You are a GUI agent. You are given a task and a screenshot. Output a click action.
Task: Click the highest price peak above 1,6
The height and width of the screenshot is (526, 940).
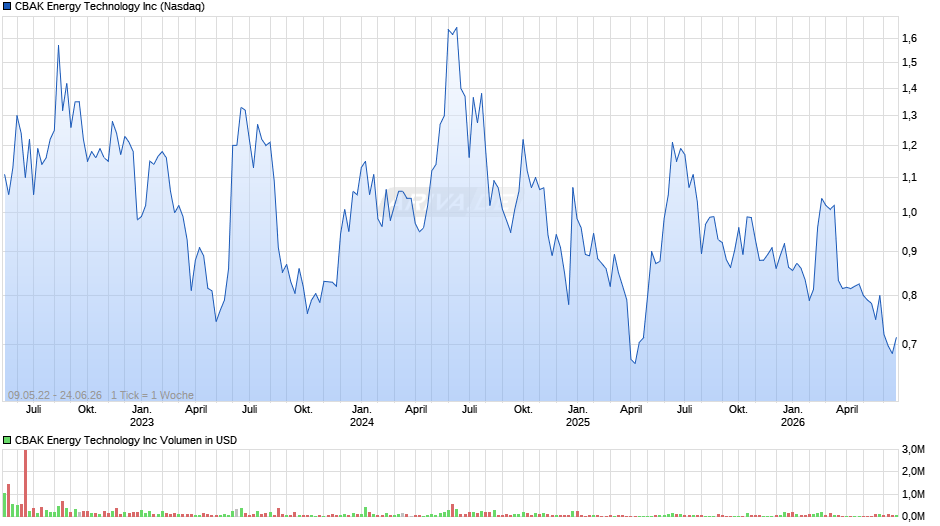pos(457,28)
